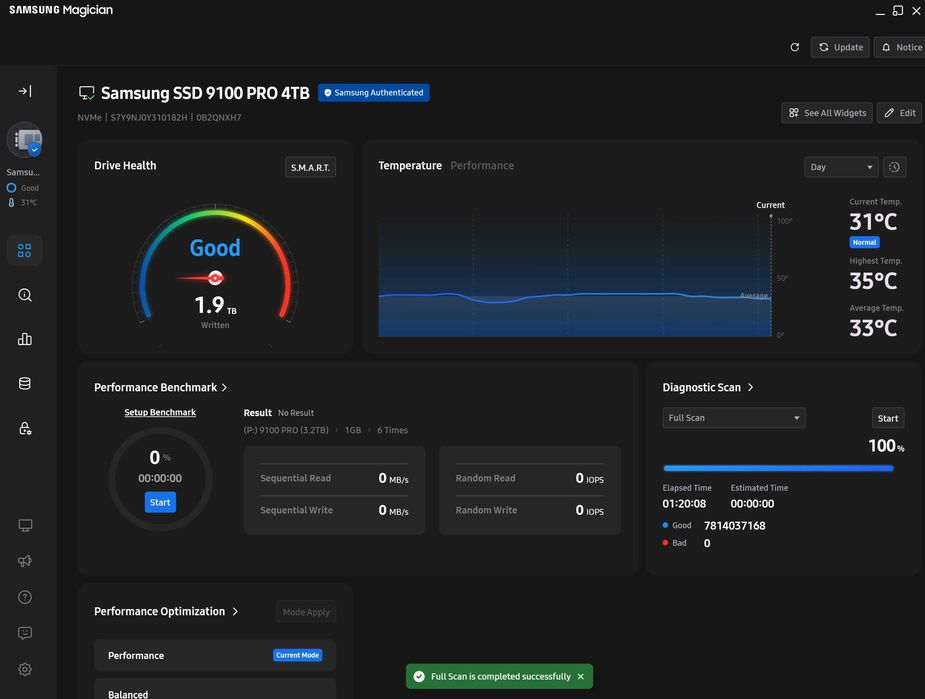Image resolution: width=925 pixels, height=699 pixels.
Task: Expand the sidebar with the arrow icon
Action: tap(25, 91)
